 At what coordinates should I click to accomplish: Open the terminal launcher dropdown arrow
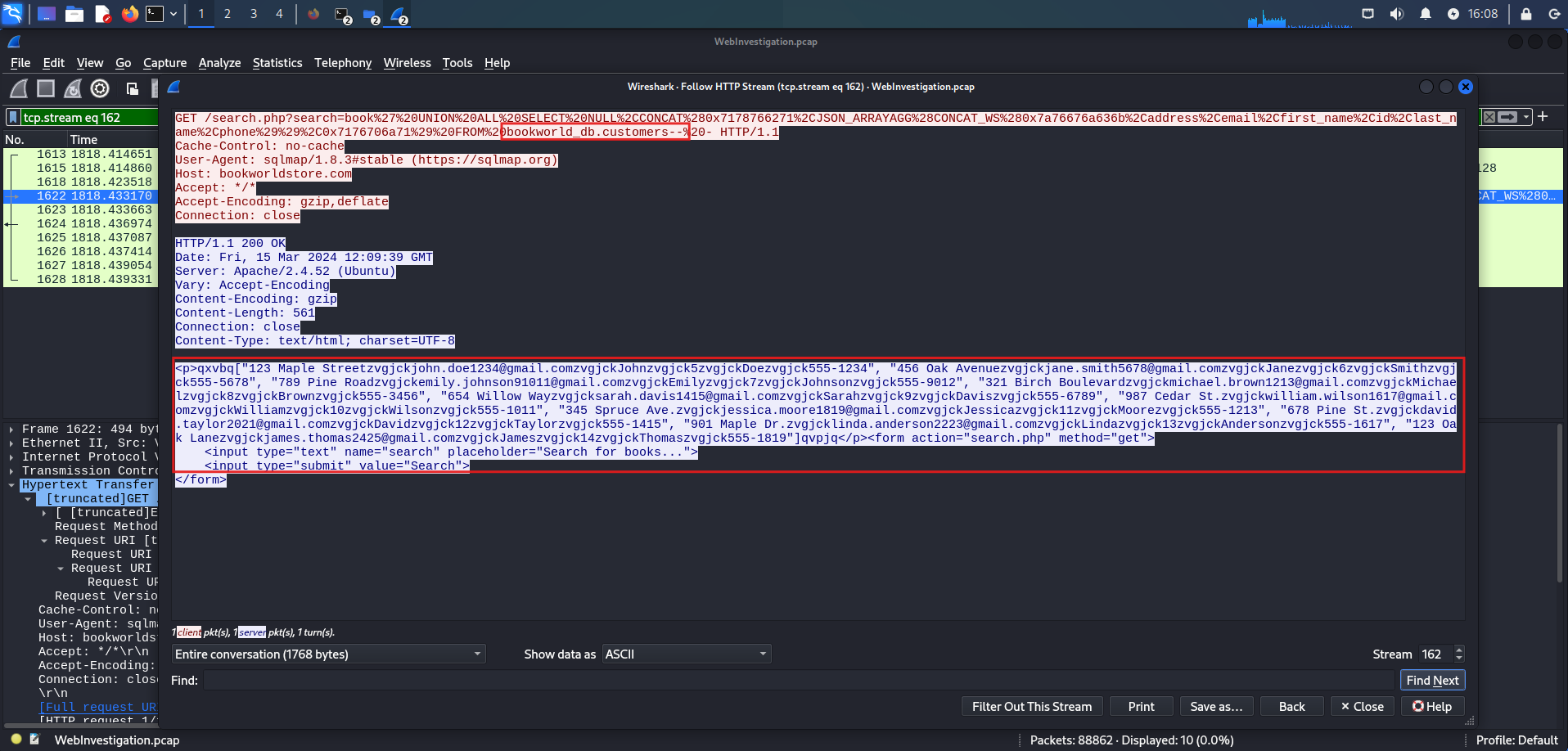173,14
